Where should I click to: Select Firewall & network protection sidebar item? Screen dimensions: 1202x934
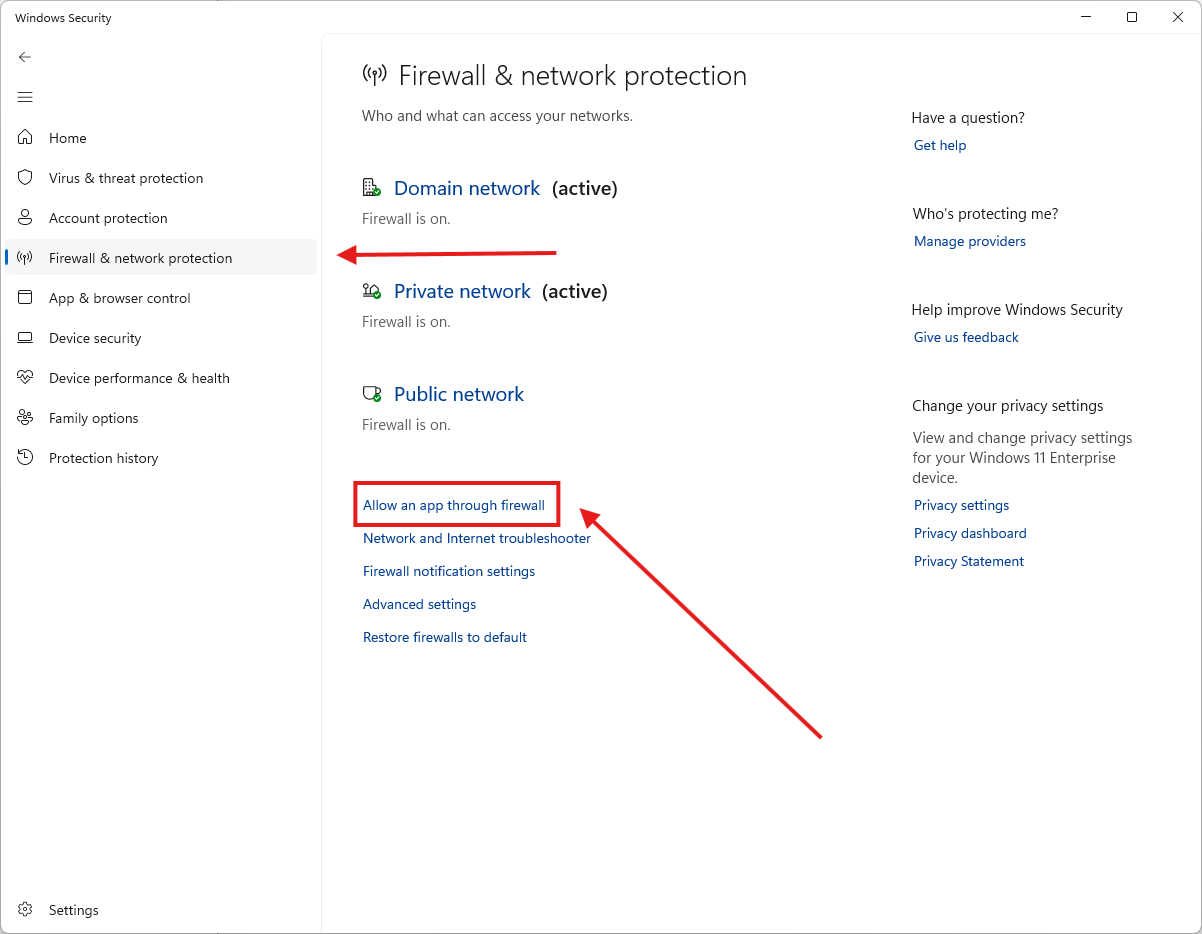(x=161, y=258)
